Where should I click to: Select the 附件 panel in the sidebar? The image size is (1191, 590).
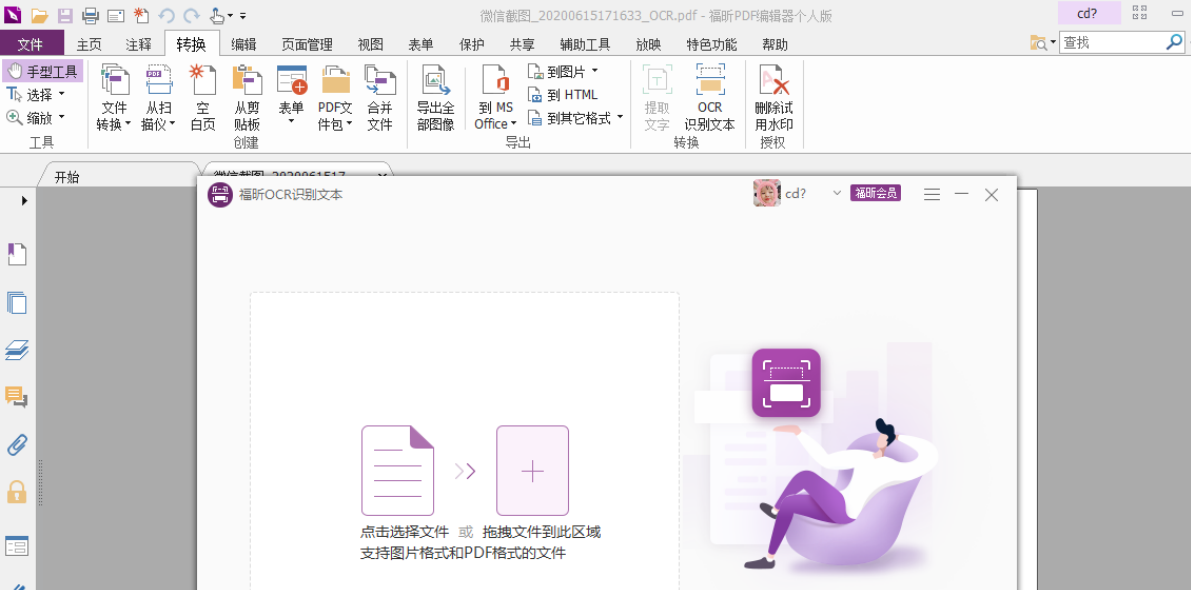16,445
